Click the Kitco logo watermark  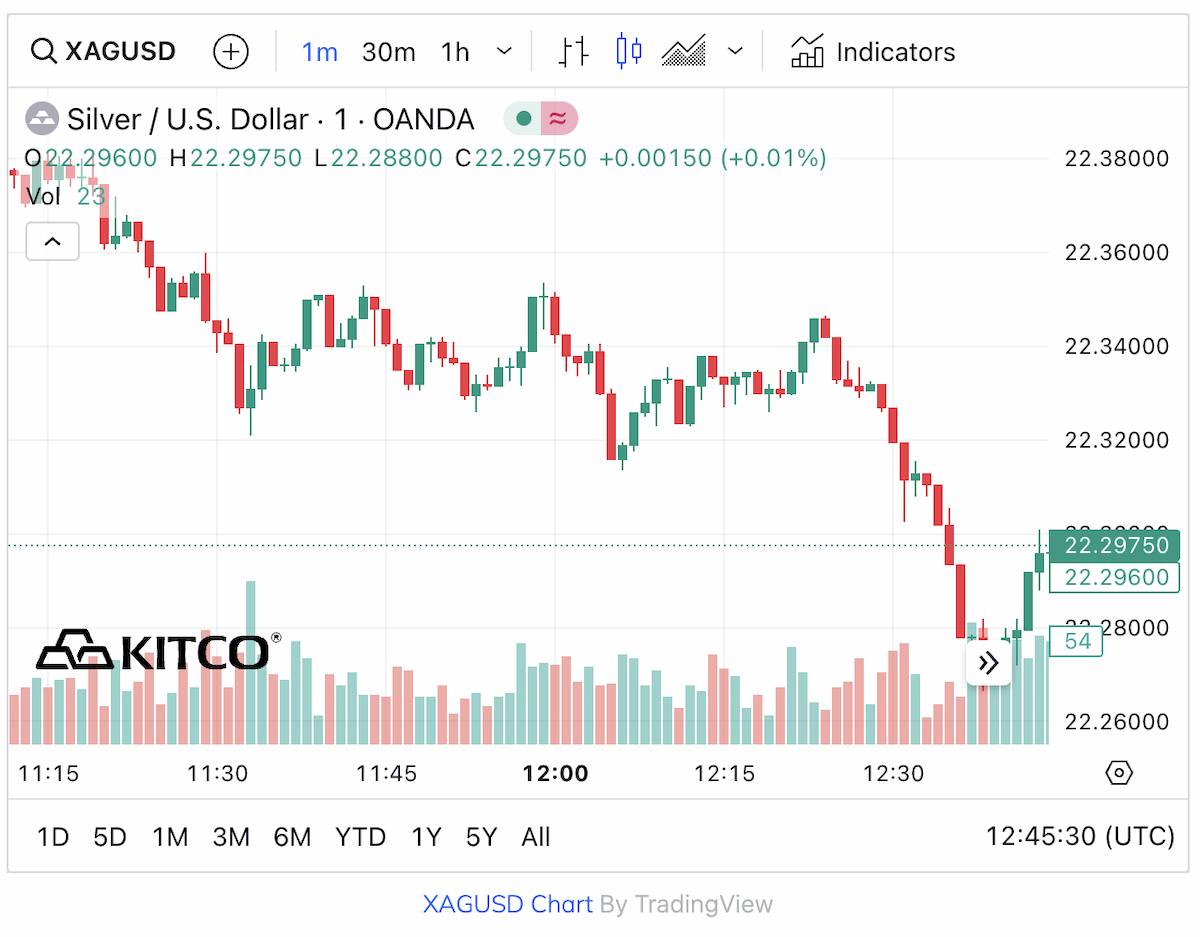tap(158, 650)
